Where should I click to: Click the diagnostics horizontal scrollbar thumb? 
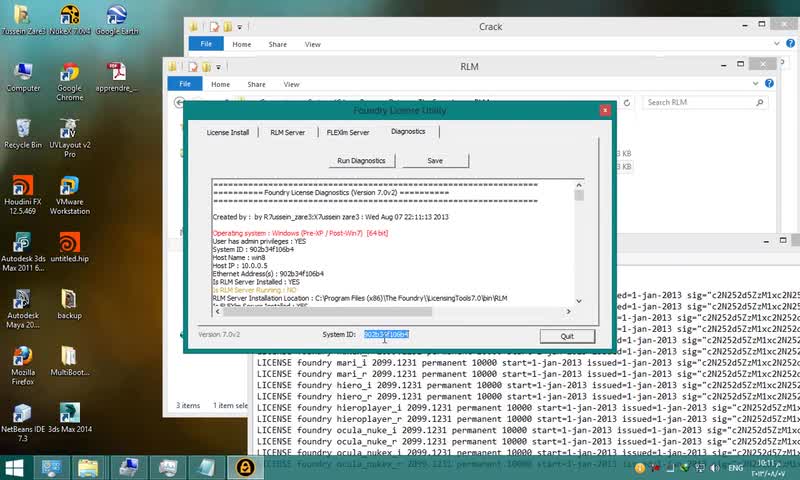pyautogui.click(x=328, y=311)
